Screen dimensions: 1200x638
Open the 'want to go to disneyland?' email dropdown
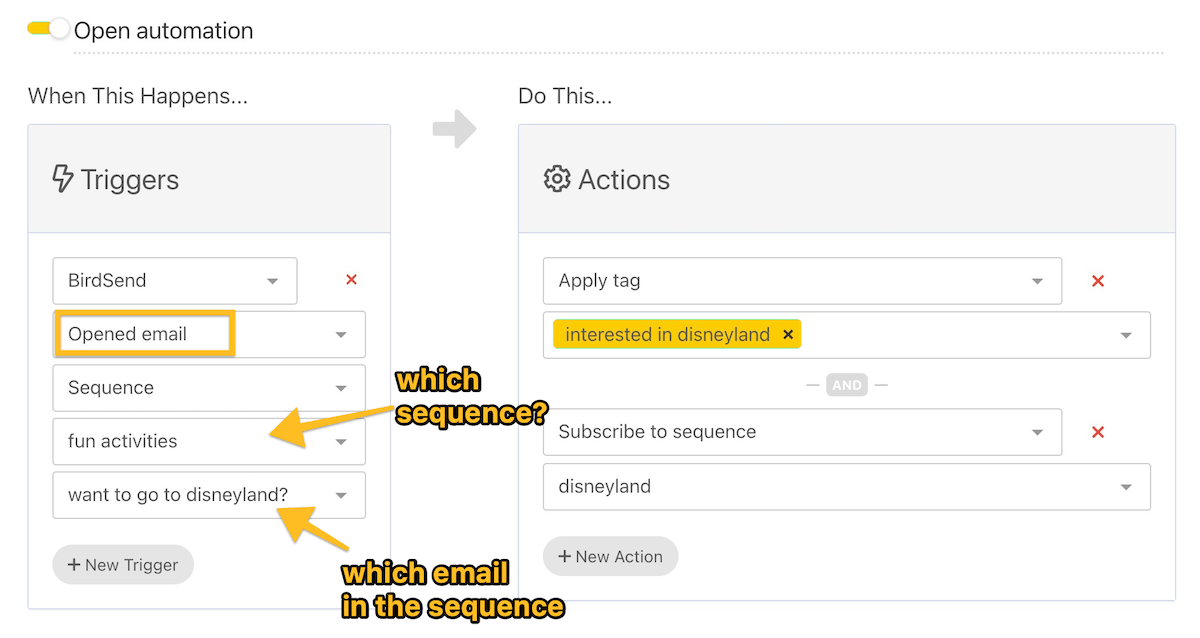point(340,495)
